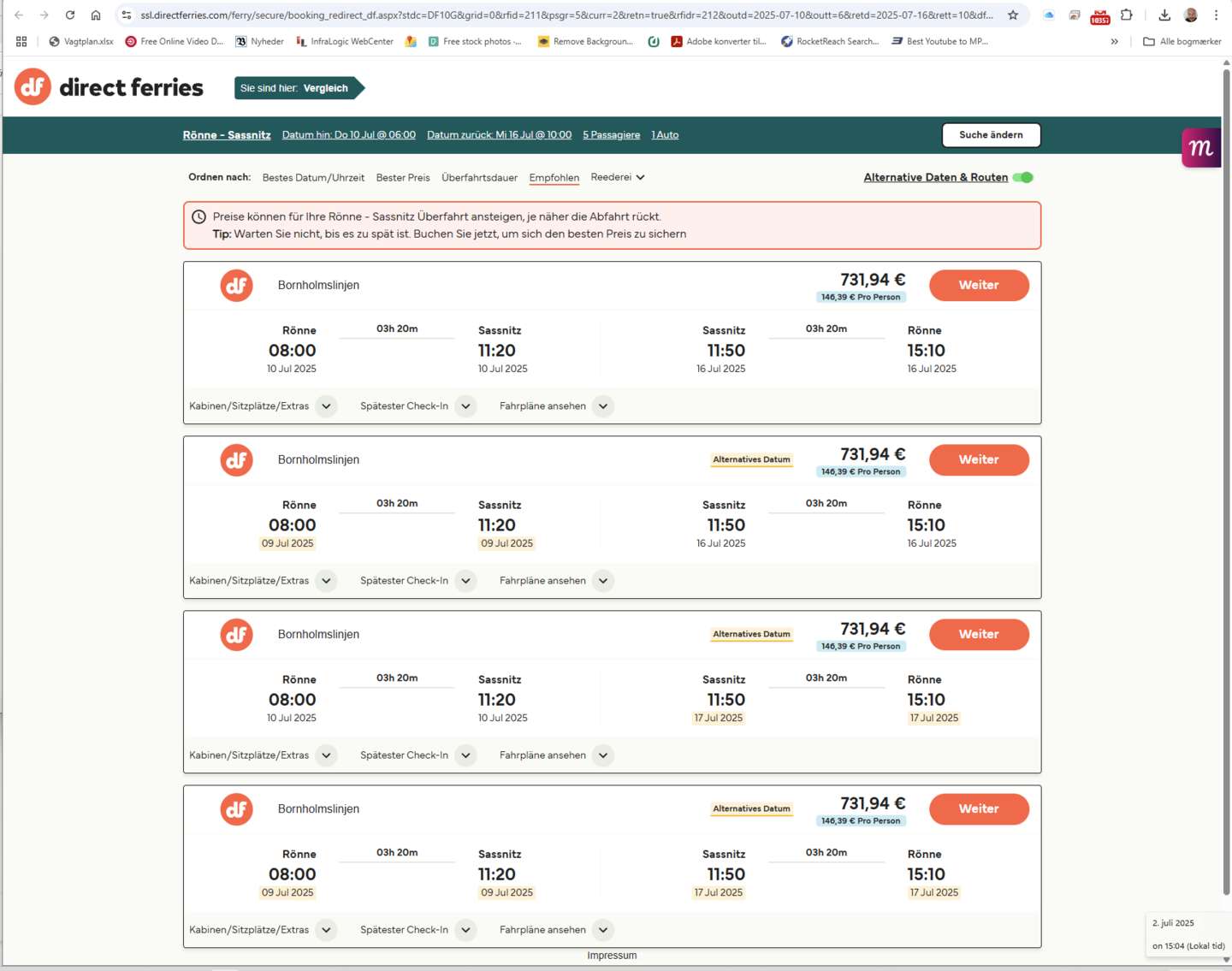Sort results by Bester Preis

[403, 178]
